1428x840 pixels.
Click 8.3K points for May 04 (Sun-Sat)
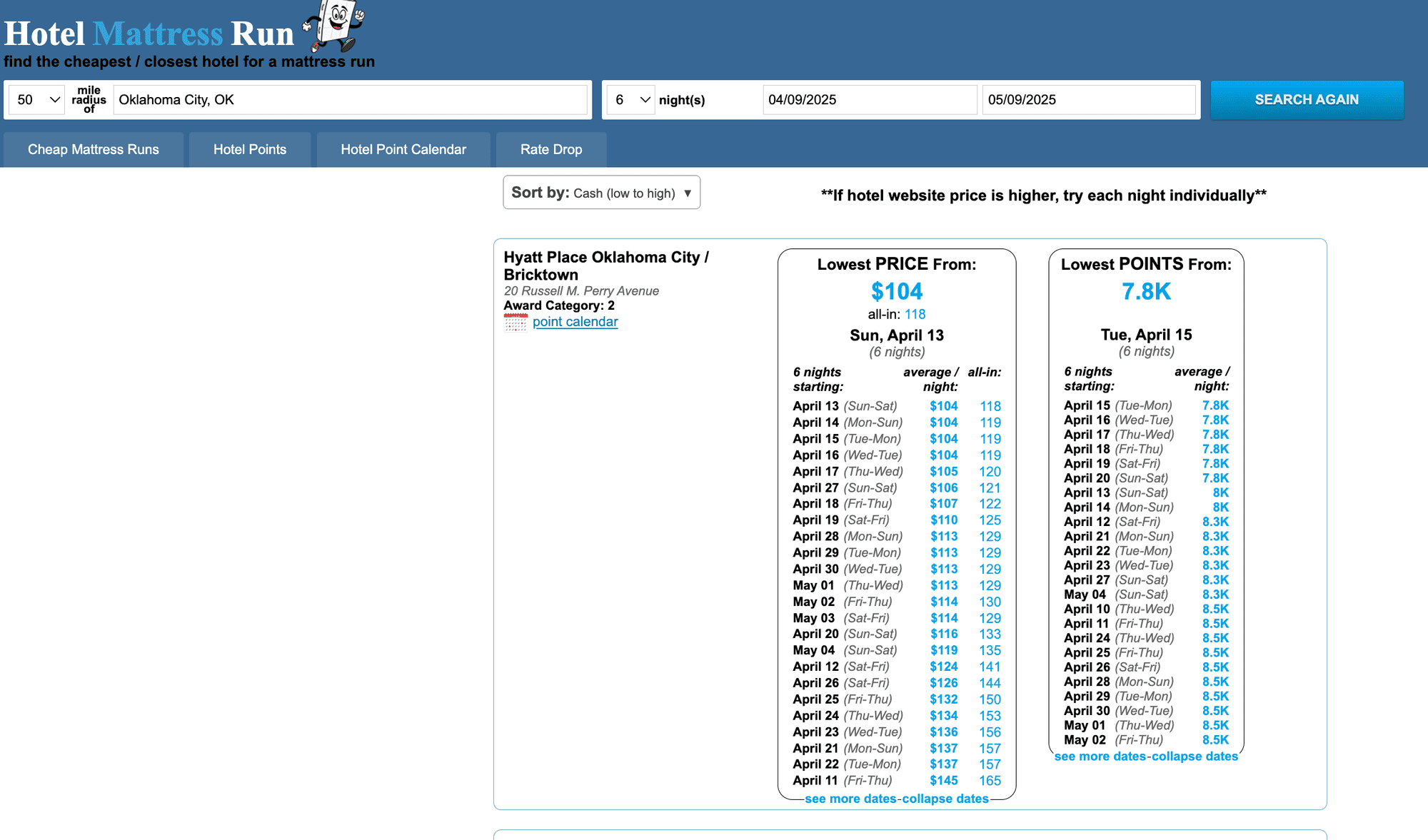[x=1215, y=594]
